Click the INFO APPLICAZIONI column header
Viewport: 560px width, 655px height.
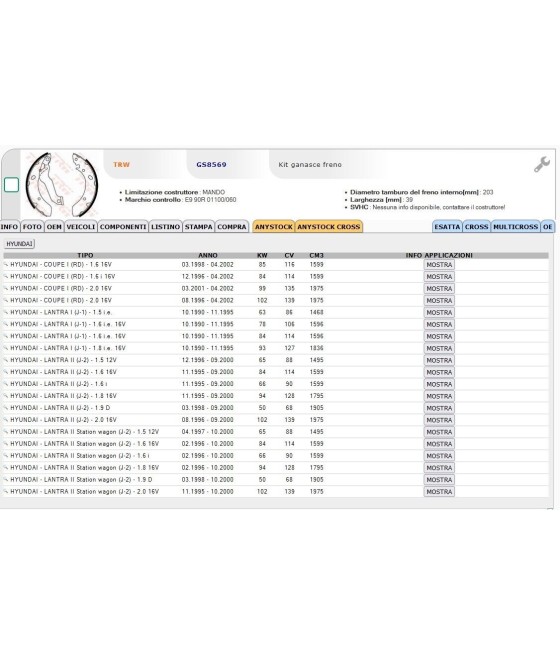[439, 255]
